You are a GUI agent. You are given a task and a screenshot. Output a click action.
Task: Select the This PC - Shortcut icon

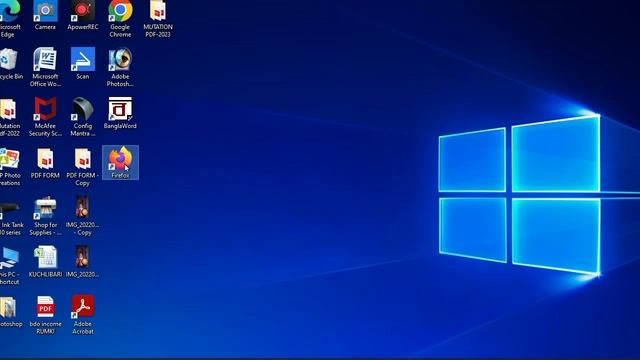(9, 266)
